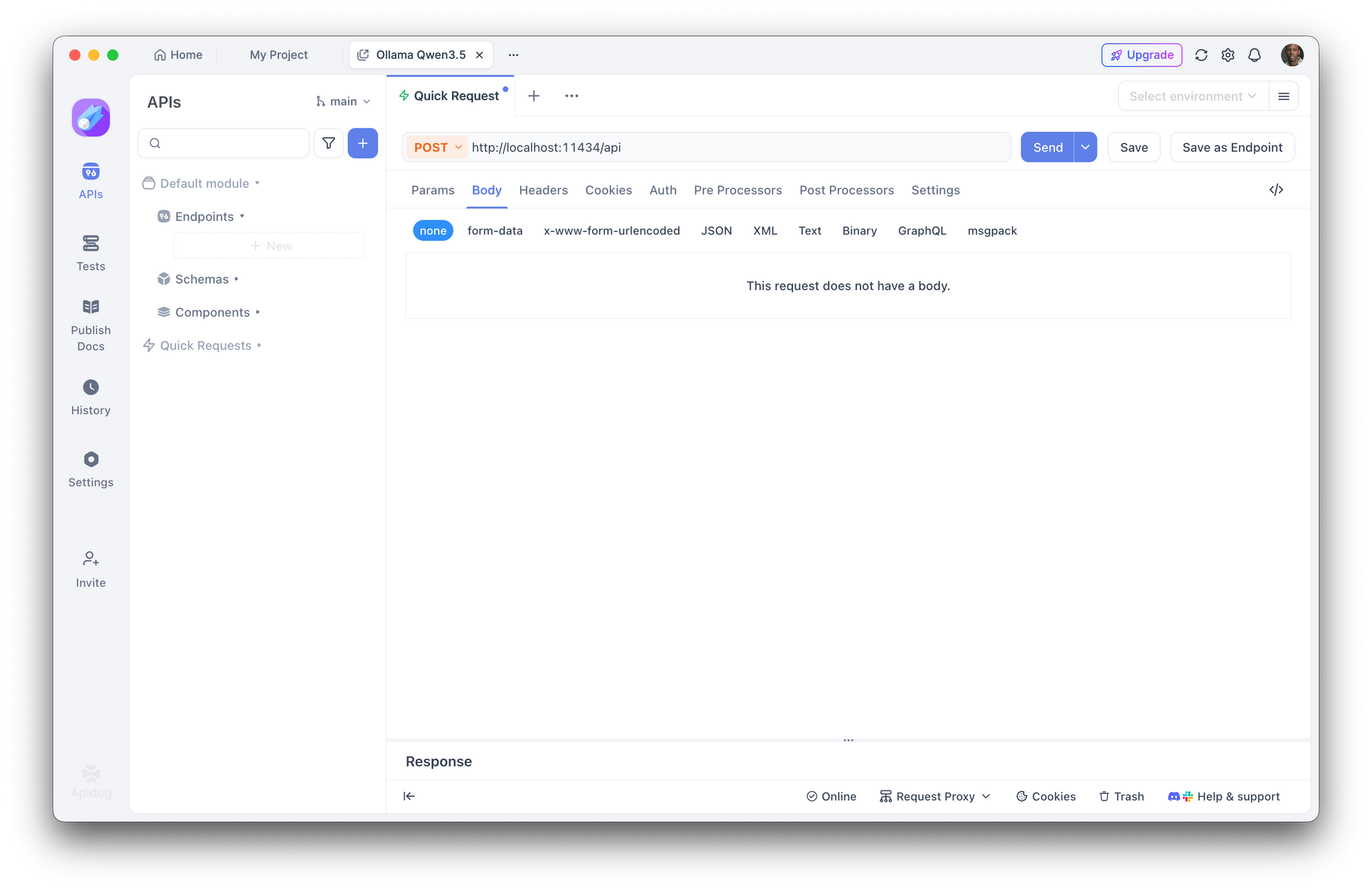1372x892 pixels.
Task: Switch to the Params tab
Action: click(432, 190)
